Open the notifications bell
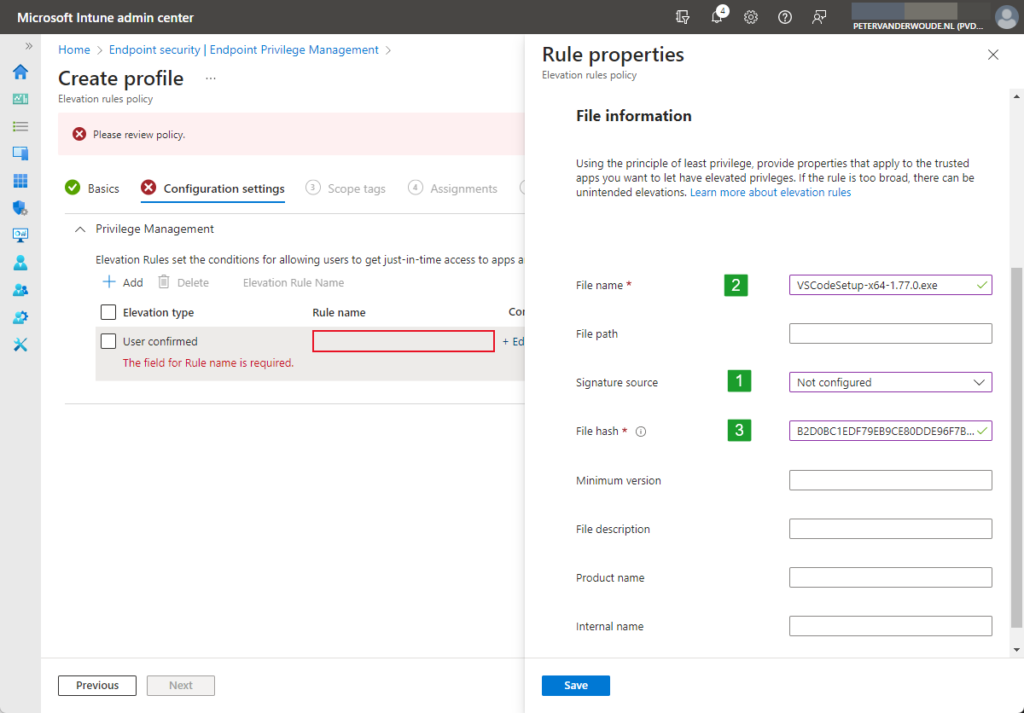 tap(716, 17)
